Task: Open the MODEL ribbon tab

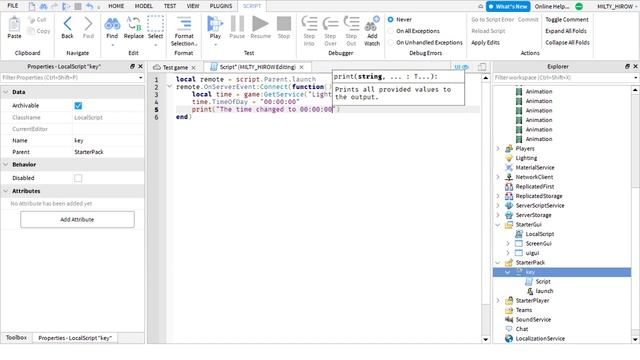Action: click(144, 6)
